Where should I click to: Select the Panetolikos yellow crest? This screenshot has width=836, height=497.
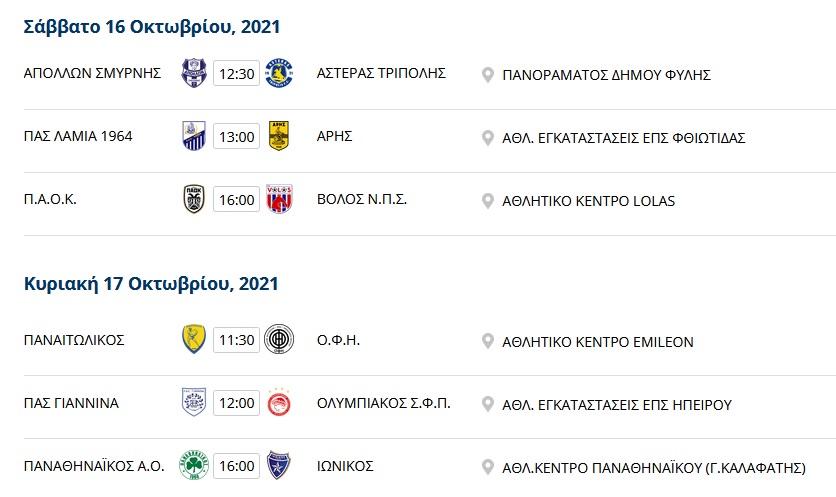(x=194, y=340)
